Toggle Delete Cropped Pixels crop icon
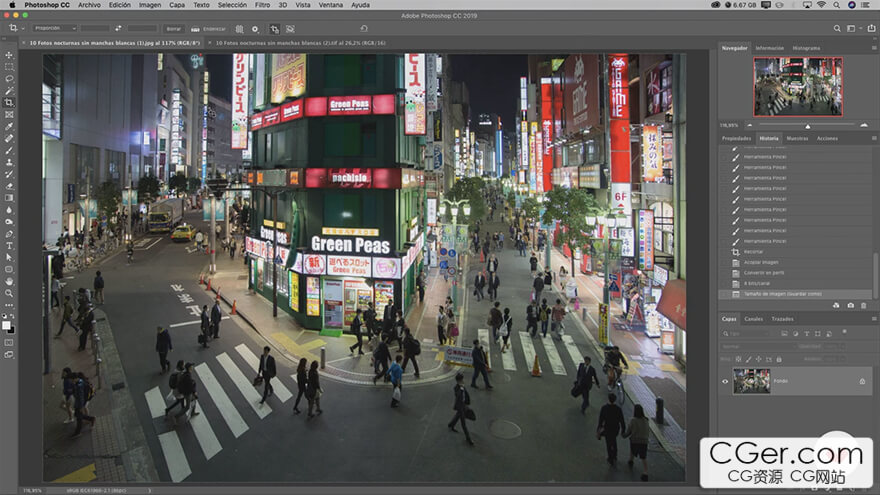This screenshot has width=880, height=495. coord(274,29)
